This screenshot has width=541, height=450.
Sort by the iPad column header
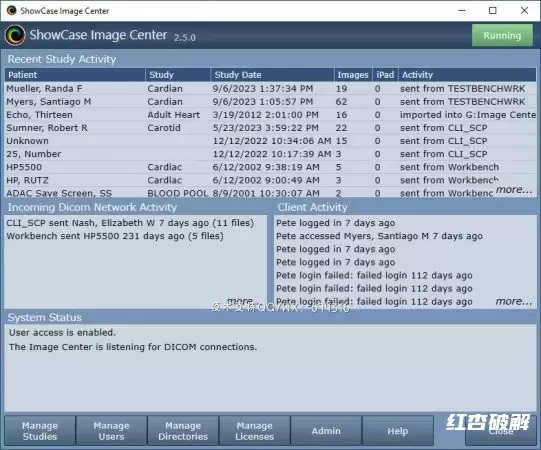coord(385,75)
